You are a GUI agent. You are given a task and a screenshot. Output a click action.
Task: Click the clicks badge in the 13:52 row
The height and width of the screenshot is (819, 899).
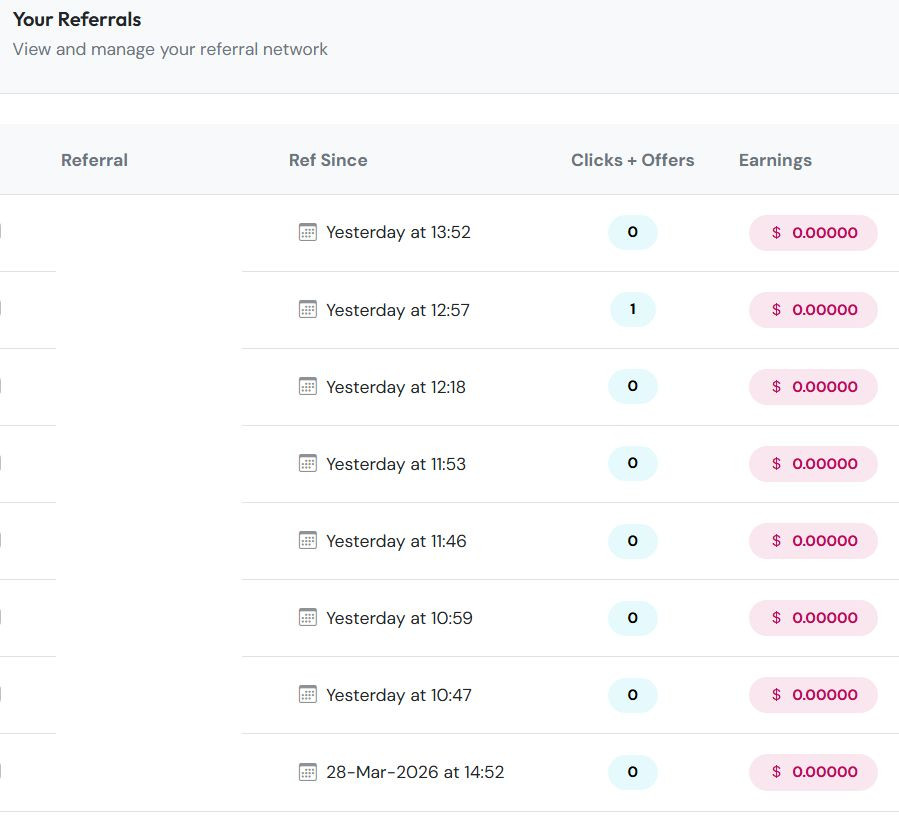tap(632, 232)
